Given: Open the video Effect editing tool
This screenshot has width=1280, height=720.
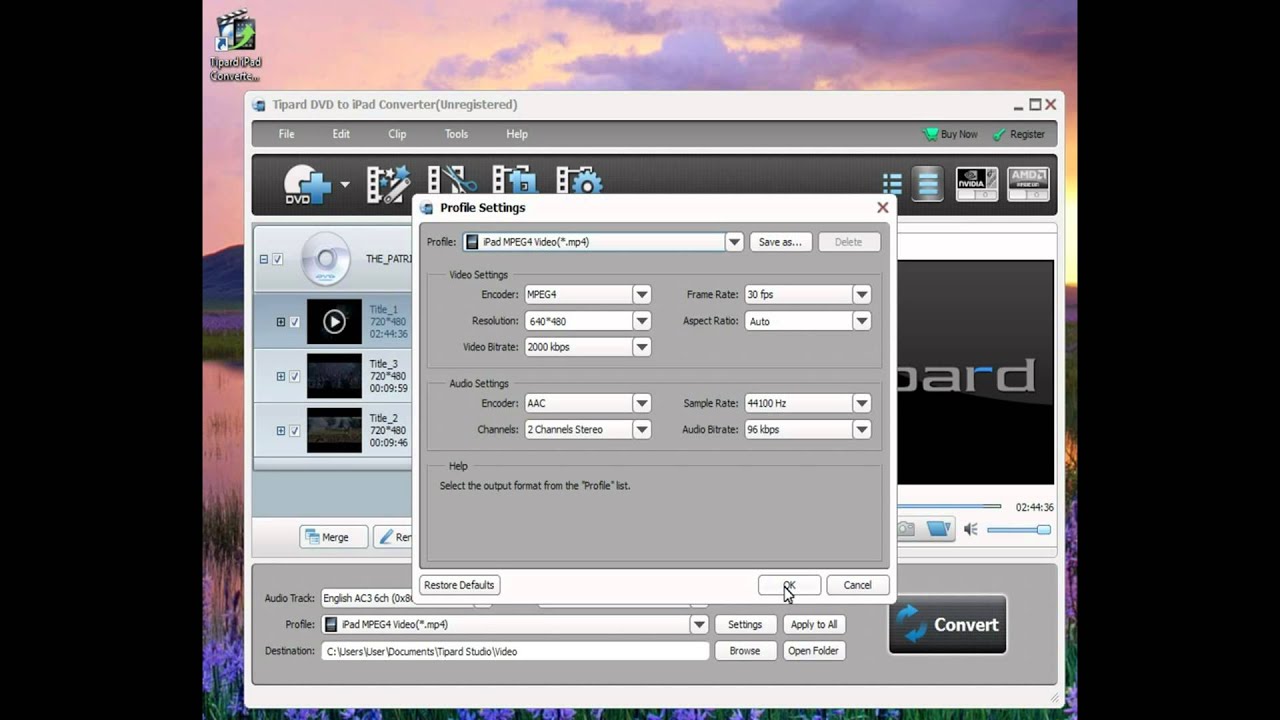Looking at the screenshot, I should [x=388, y=184].
